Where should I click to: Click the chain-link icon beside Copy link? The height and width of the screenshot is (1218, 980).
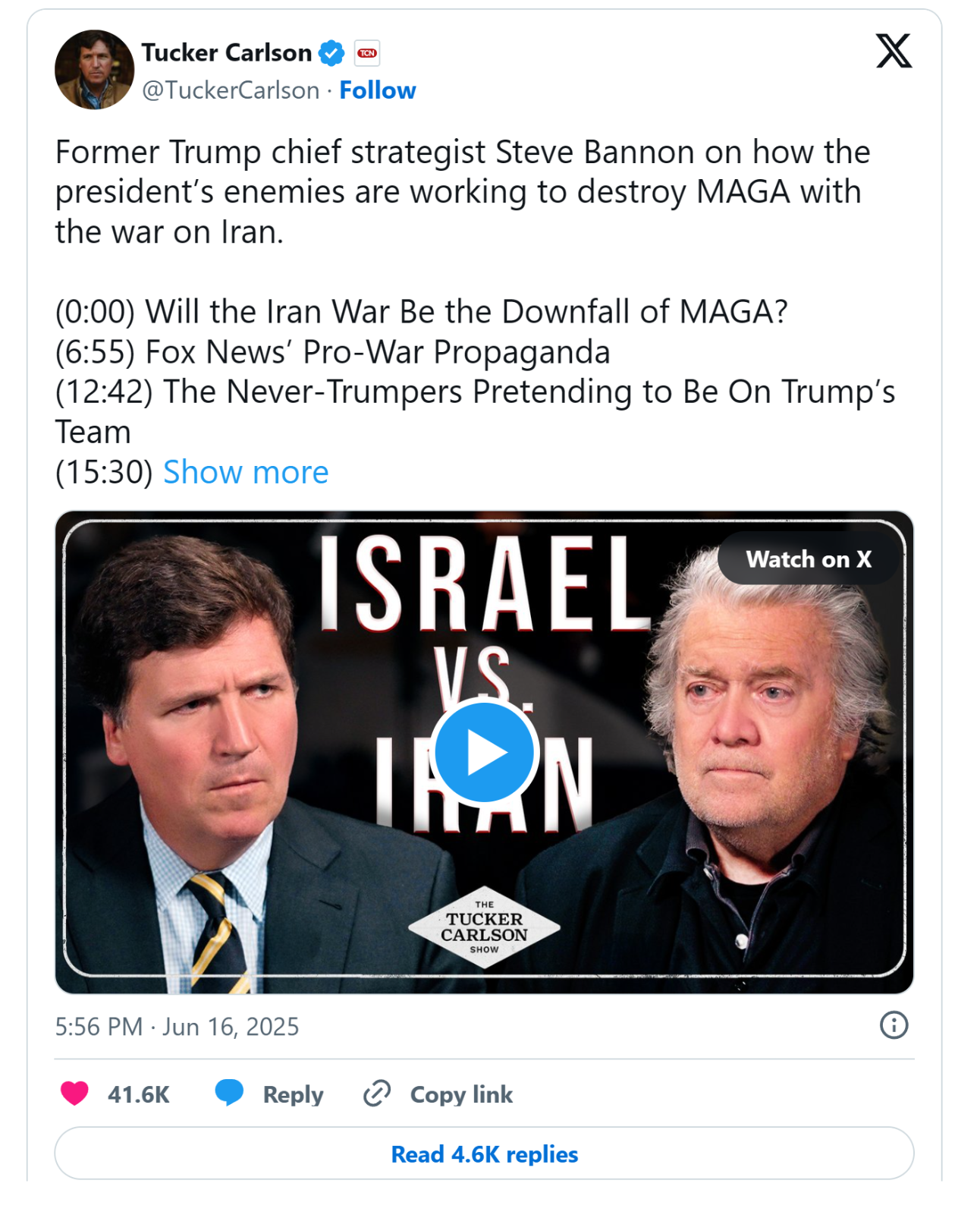tap(377, 1094)
